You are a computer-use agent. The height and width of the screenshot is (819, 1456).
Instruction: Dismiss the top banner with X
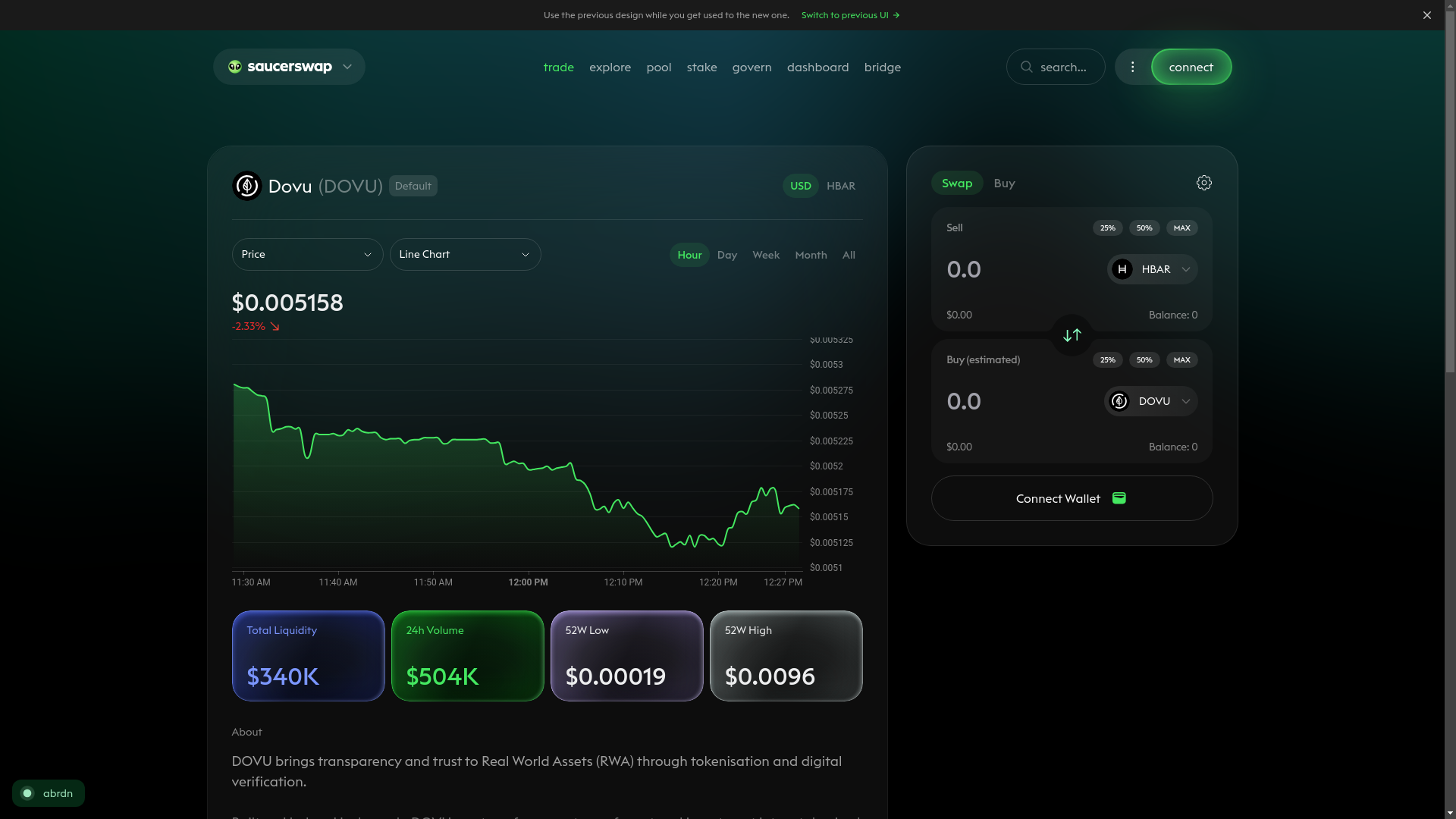(x=1427, y=15)
